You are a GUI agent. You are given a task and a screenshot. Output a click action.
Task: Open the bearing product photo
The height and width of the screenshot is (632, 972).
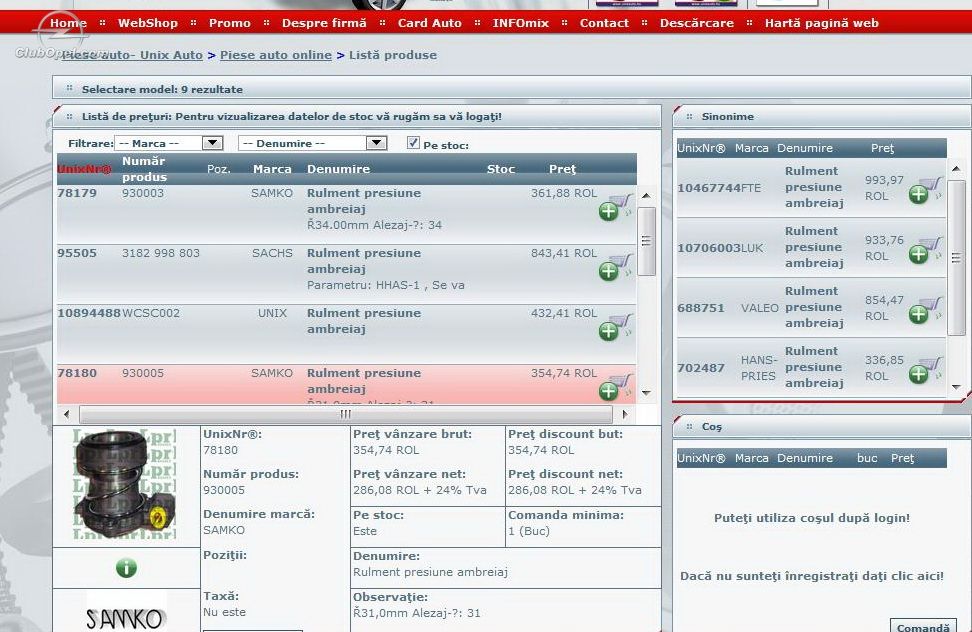125,484
